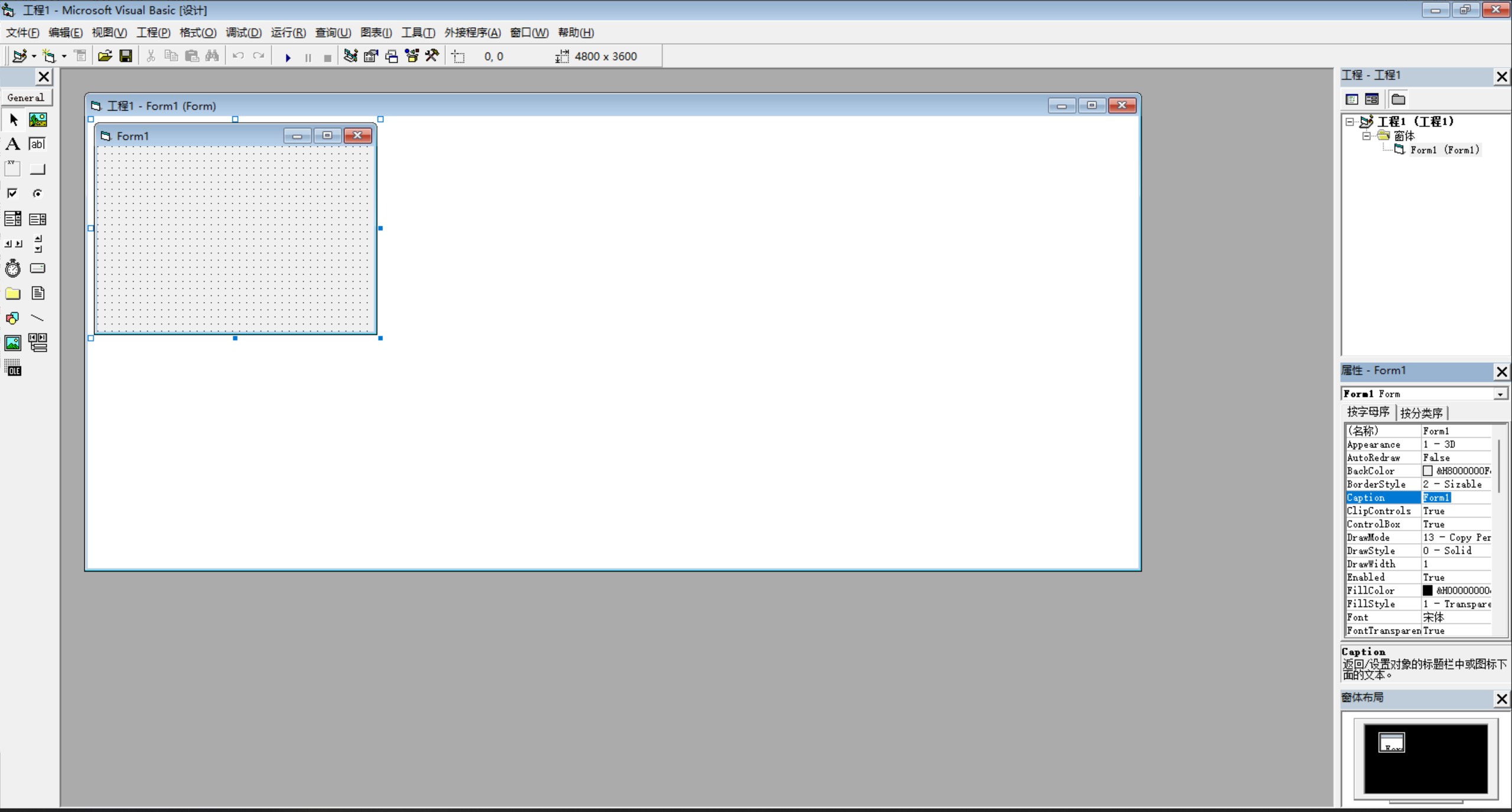Open the 文件(F) menu
This screenshot has height=812, width=1512.
22,33
